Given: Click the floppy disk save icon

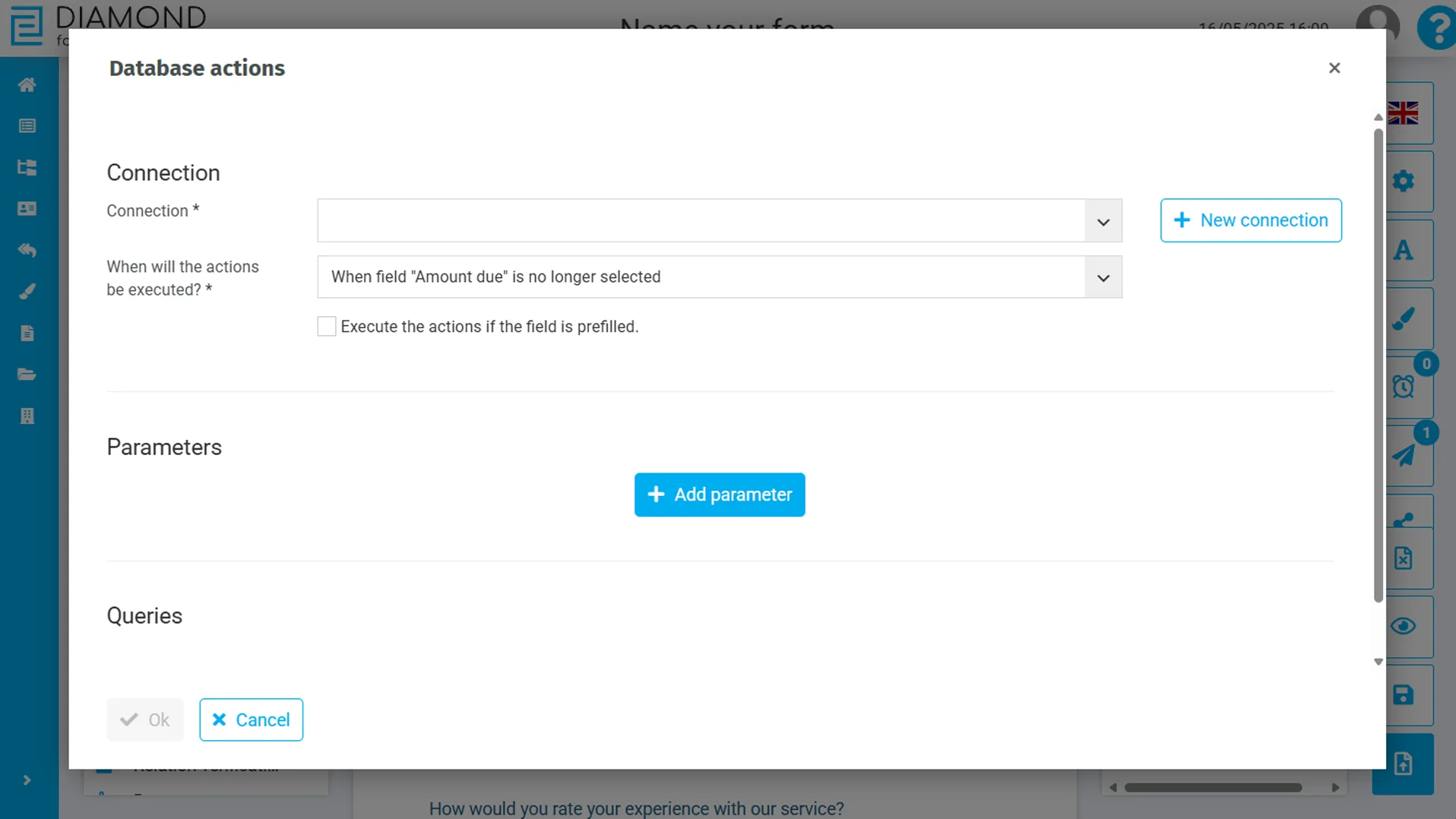Looking at the screenshot, I should click(x=1403, y=695).
